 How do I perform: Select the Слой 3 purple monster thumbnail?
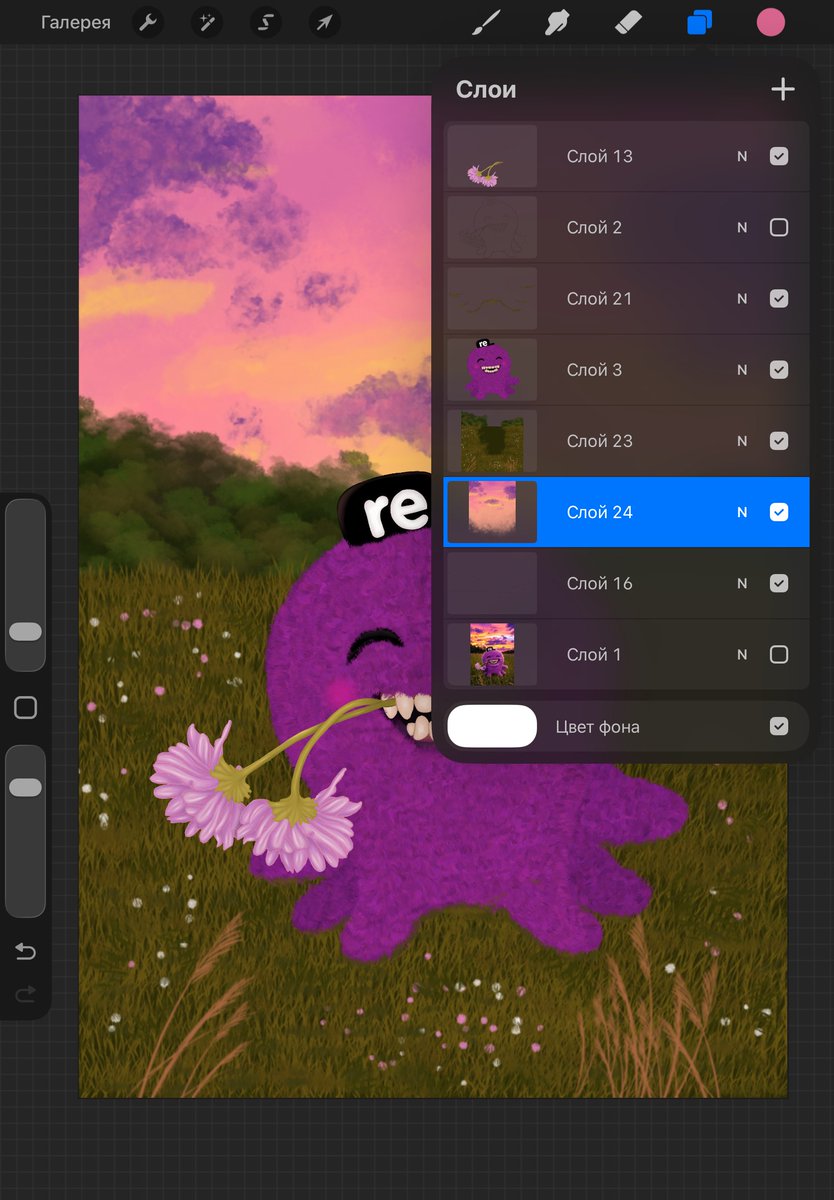click(492, 370)
